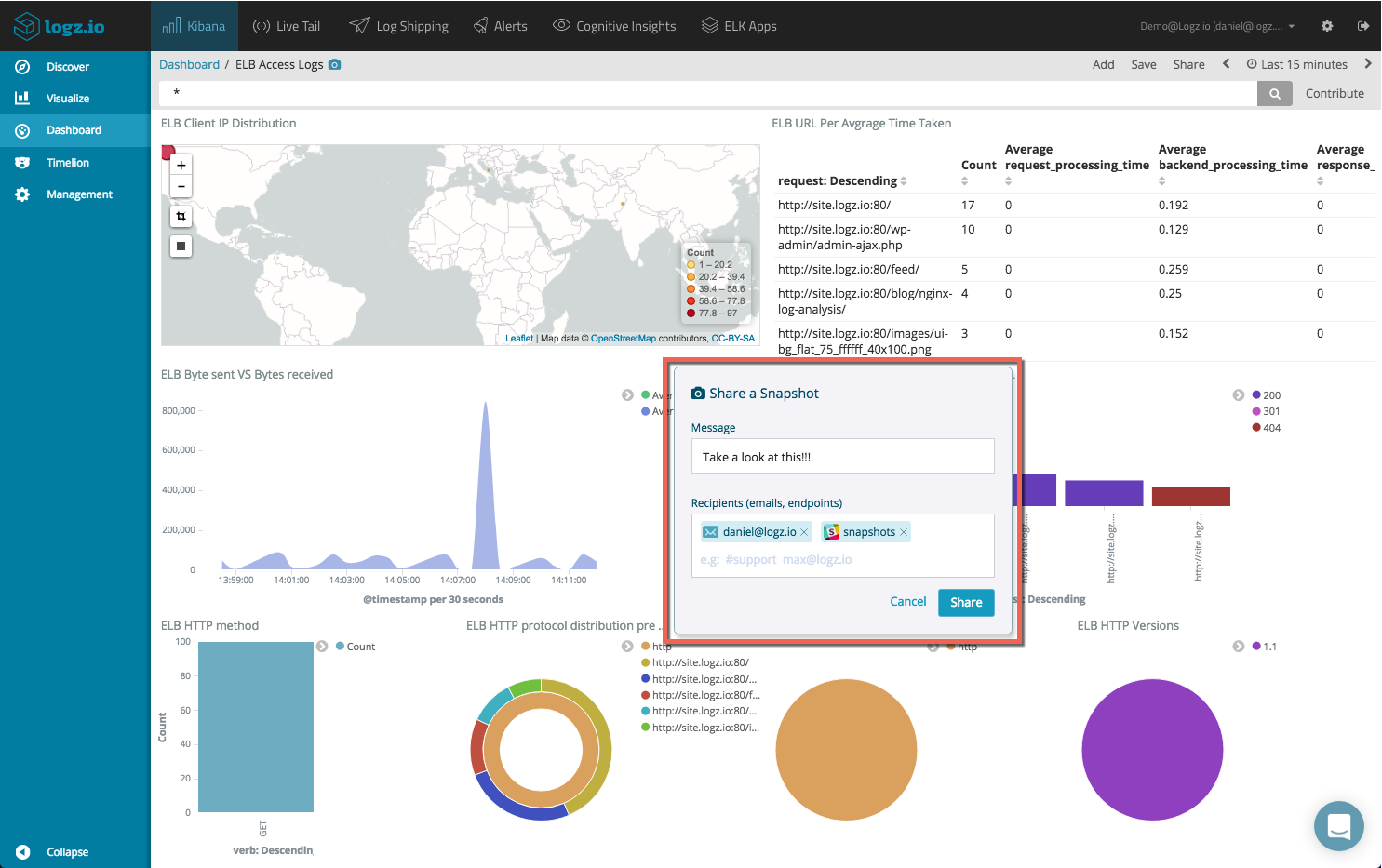Click the 404 status legend item
This screenshot has width=1382, height=868.
tap(1267, 428)
